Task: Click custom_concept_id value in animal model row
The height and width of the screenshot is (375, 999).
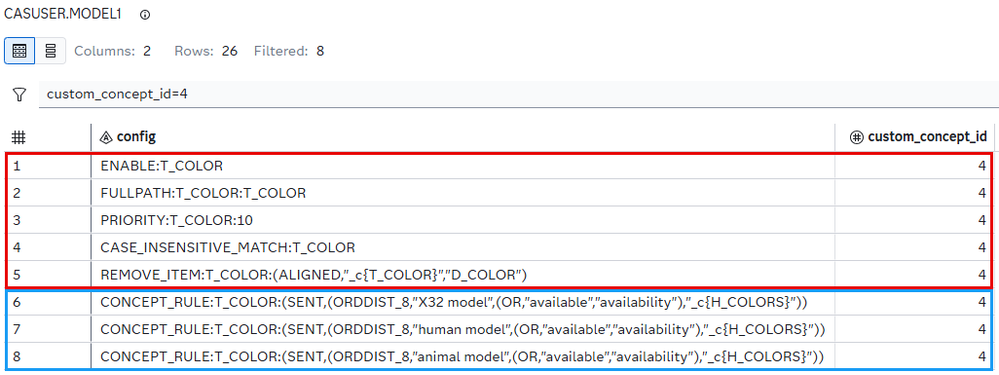Action: (x=914, y=357)
